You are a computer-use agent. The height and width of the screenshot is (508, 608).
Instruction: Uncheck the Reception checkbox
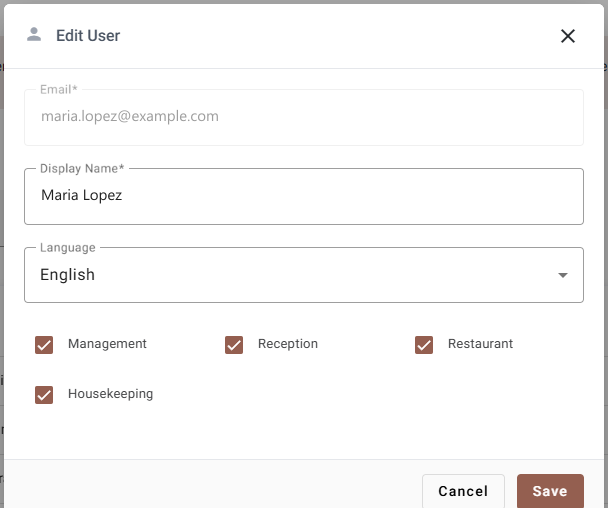pos(234,345)
